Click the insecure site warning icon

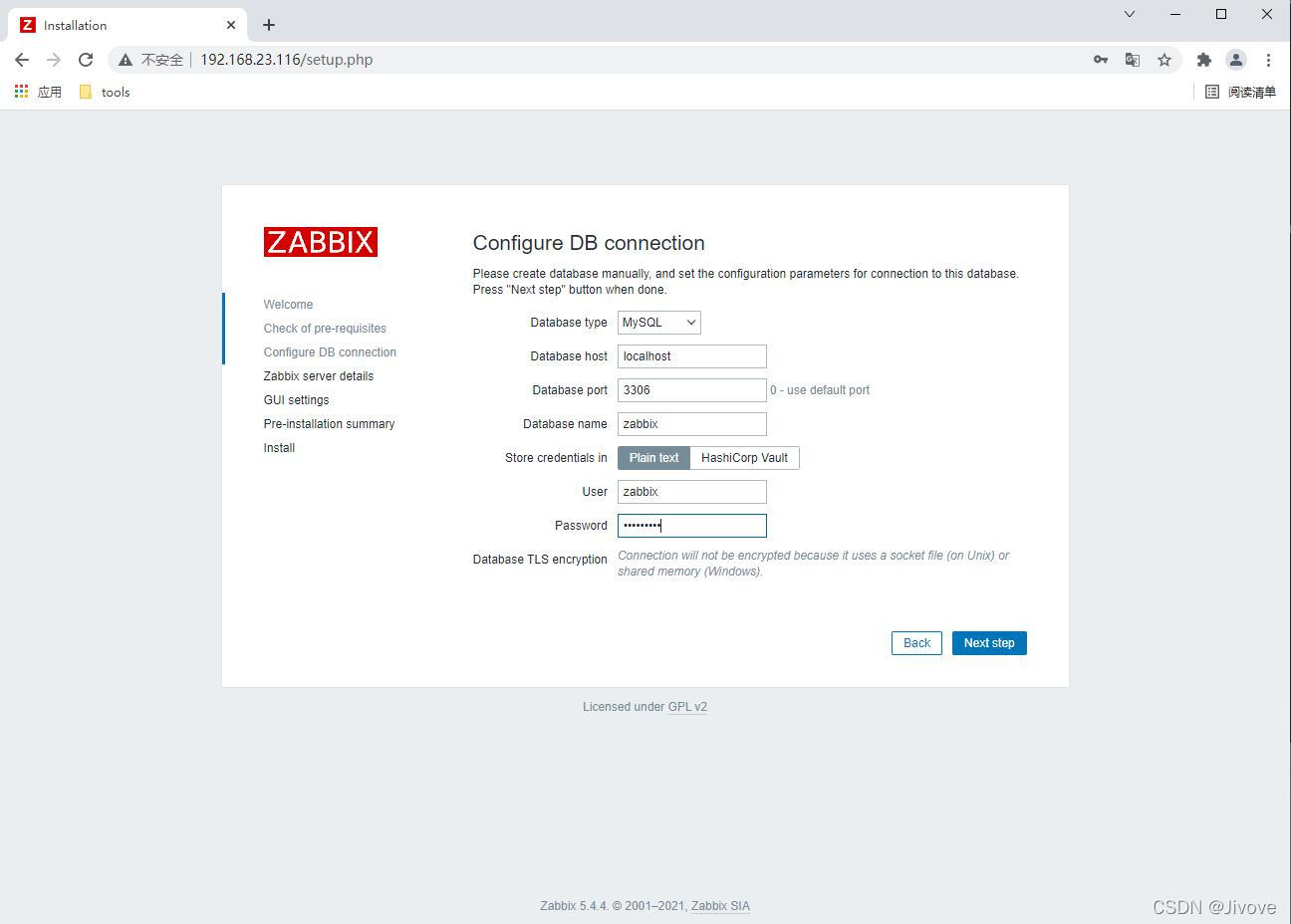pos(126,60)
